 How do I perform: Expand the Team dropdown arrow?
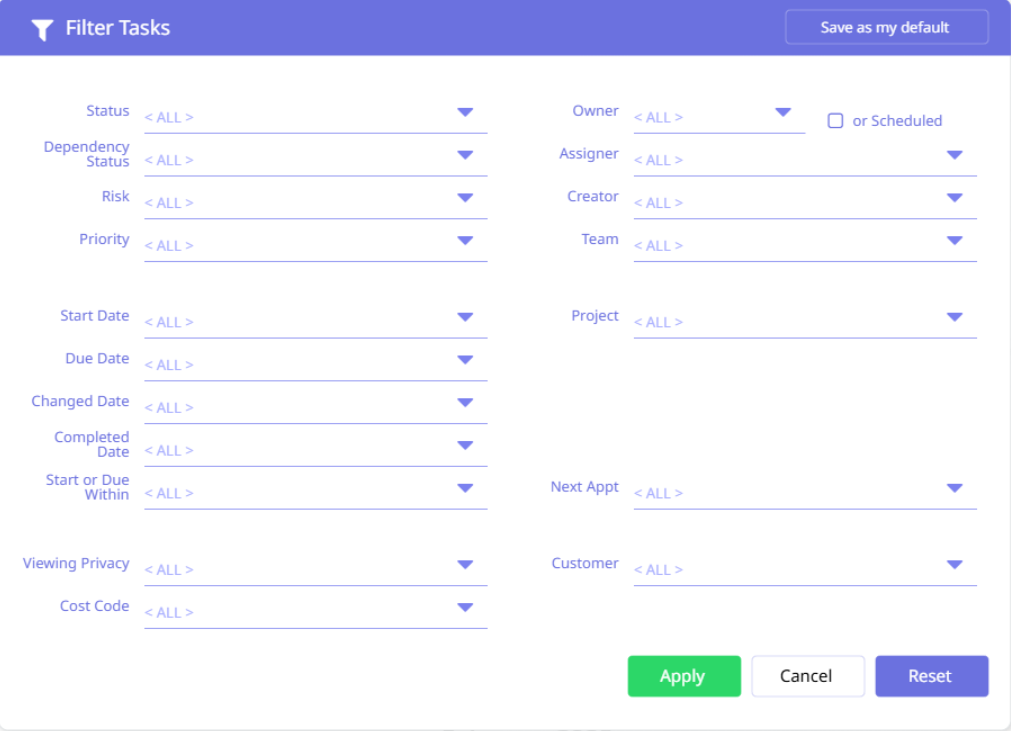pyautogui.click(x=954, y=241)
